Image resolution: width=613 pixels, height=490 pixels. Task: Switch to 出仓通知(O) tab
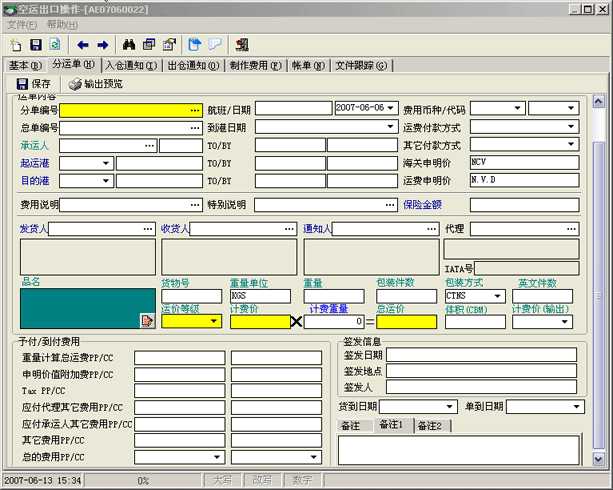194,65
